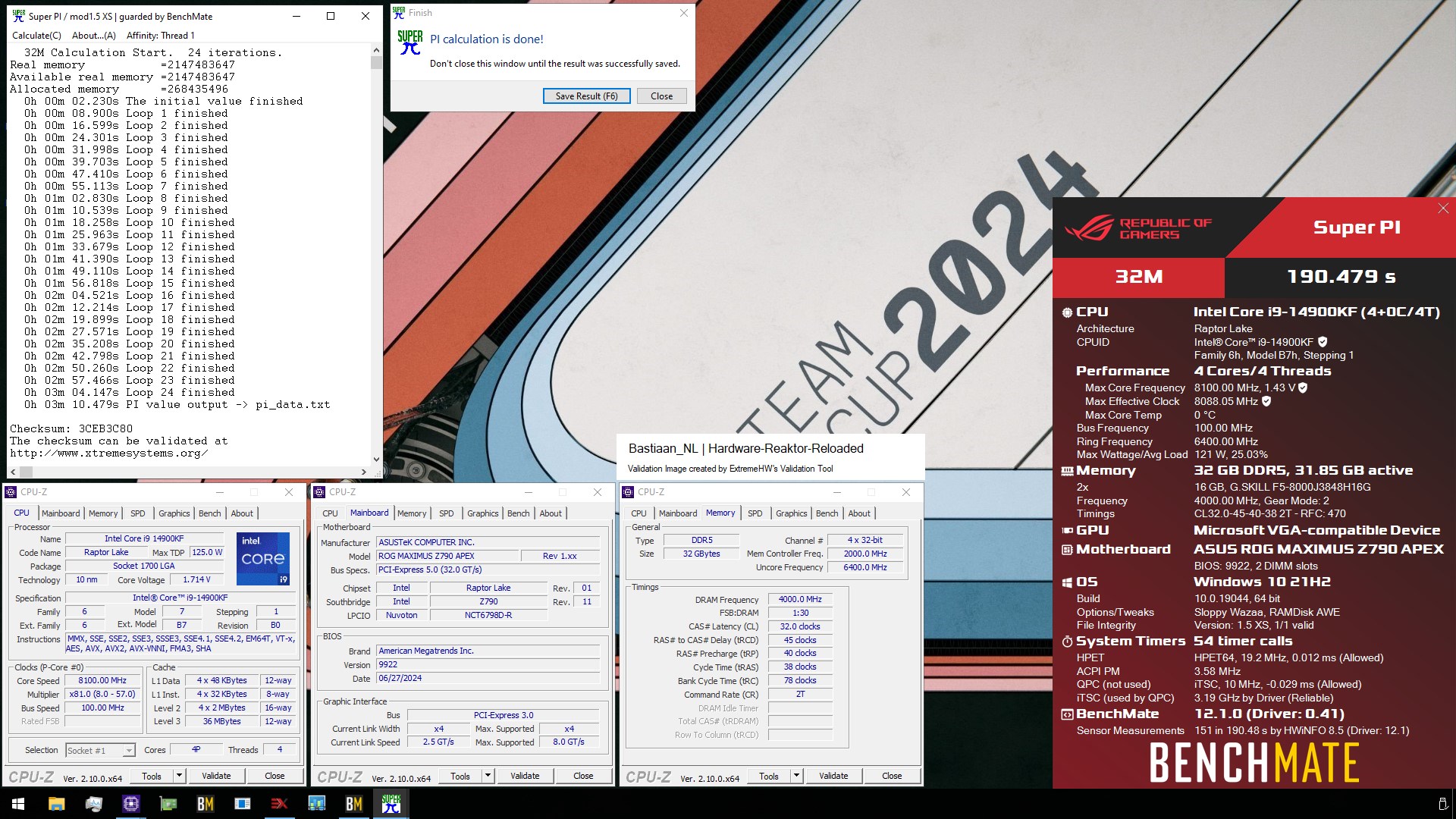Viewport: 1456px width, 819px height.
Task: Open File Explorer from the taskbar
Action: [x=56, y=804]
